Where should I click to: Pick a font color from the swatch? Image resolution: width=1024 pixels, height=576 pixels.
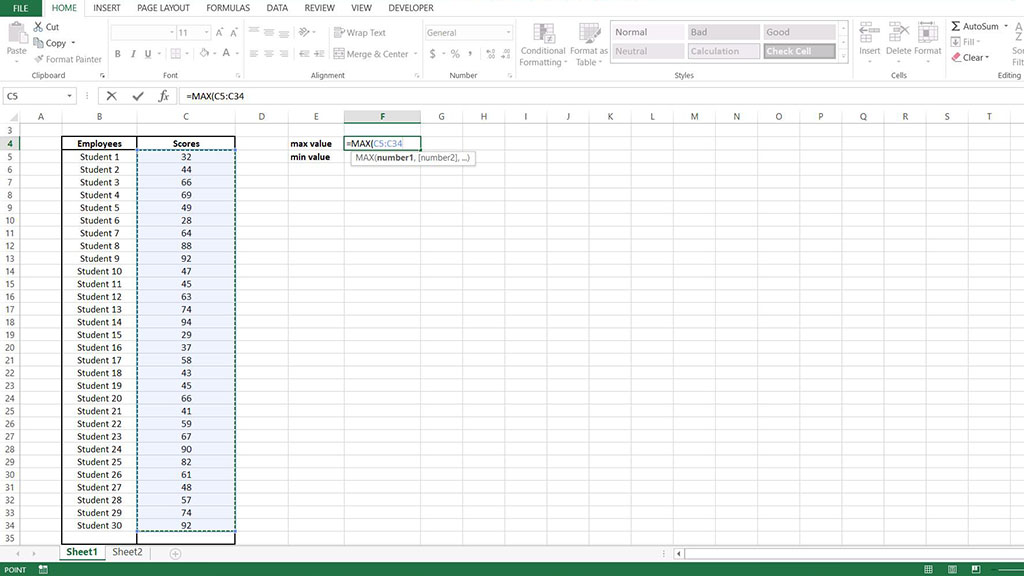[224, 55]
